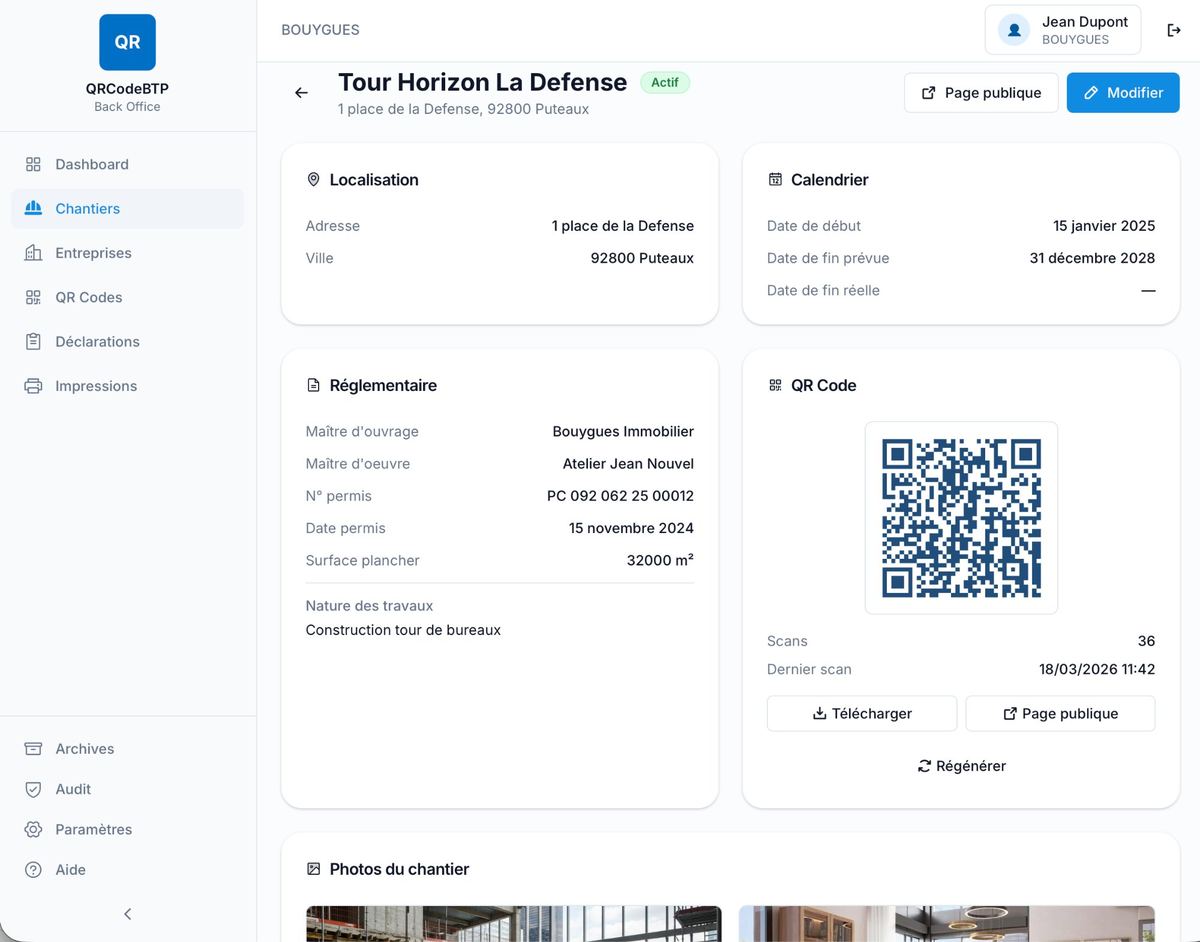This screenshot has width=1200, height=942.
Task: Open the Impressions section
Action: click(x=95, y=385)
